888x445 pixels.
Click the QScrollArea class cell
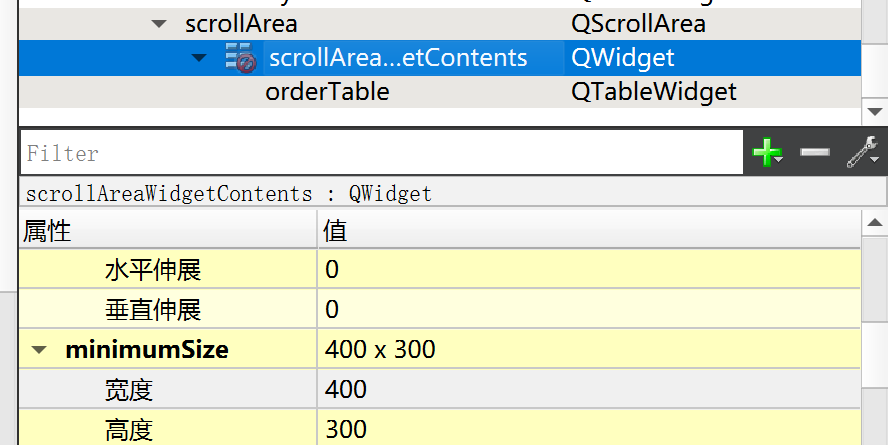point(638,24)
